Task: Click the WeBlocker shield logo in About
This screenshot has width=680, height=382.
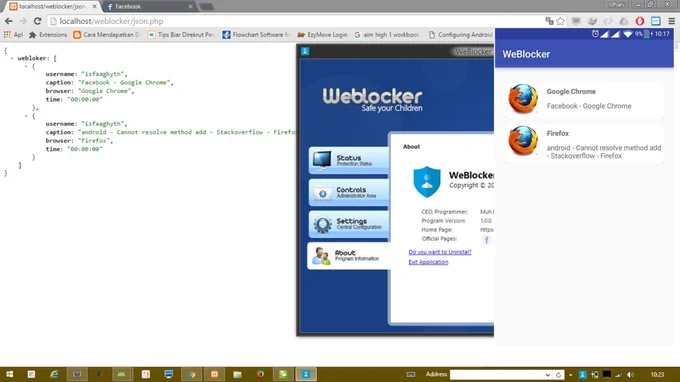Action: [x=427, y=182]
